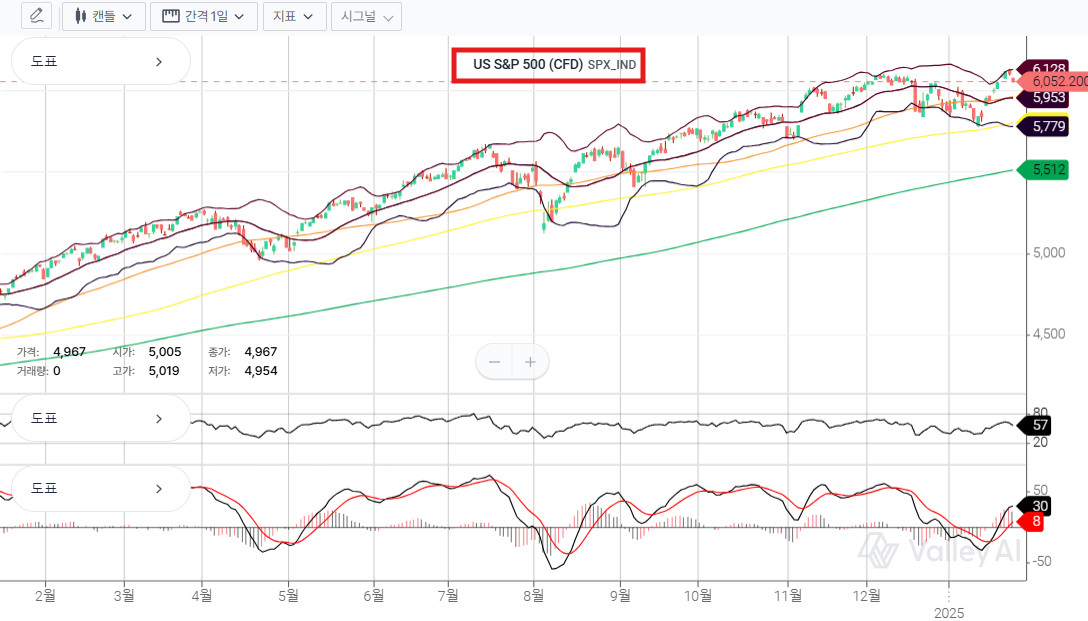Expand the 도표 panel on RSI chart
The image size is (1088, 621).
[100, 418]
